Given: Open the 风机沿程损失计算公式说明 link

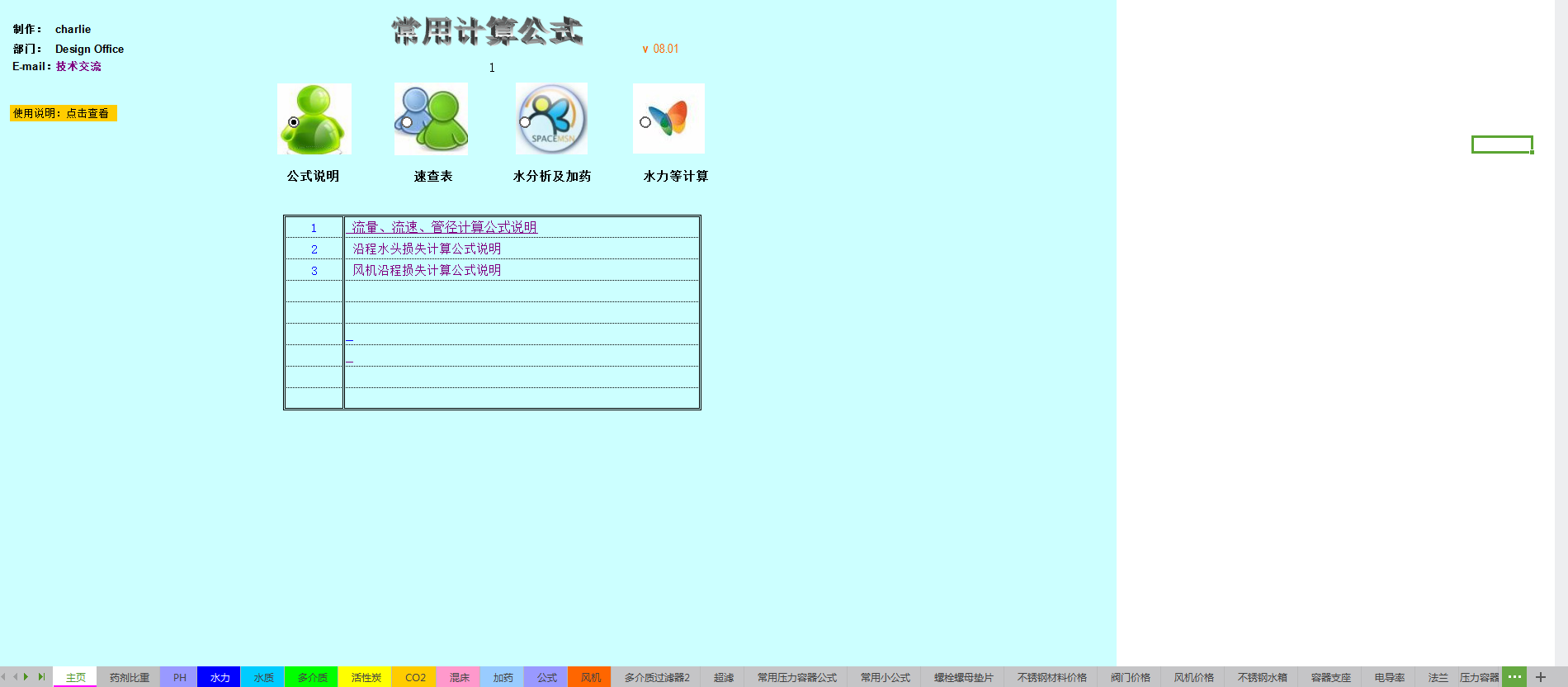Looking at the screenshot, I should tap(427, 270).
